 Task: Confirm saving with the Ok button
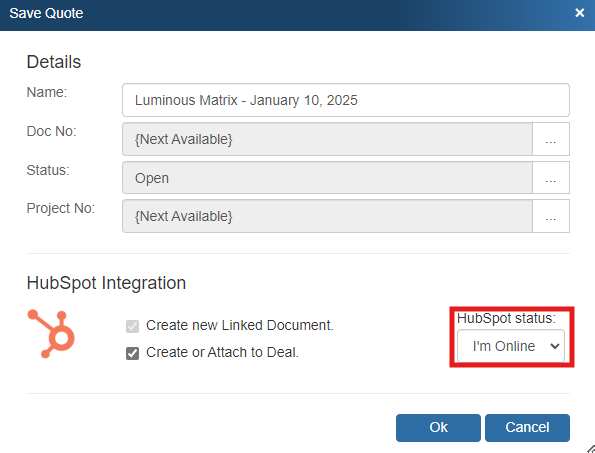(438, 428)
